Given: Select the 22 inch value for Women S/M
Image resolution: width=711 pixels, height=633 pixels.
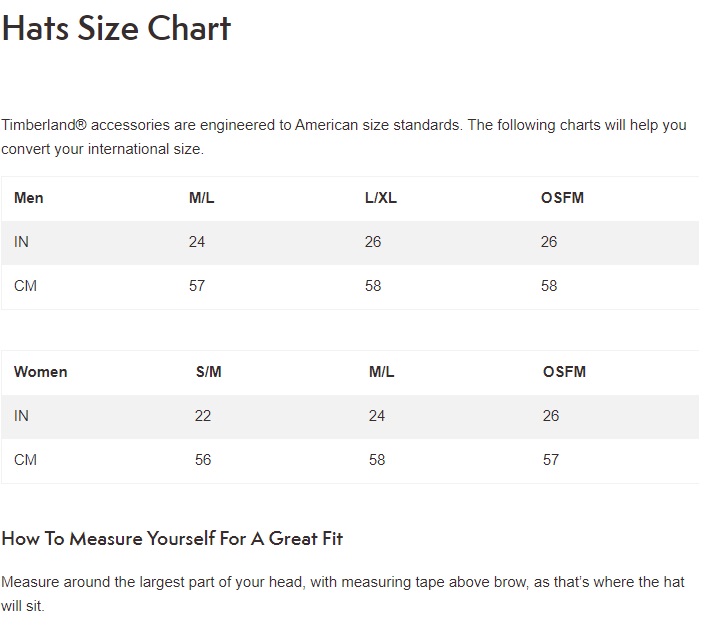Looking at the screenshot, I should [x=203, y=416].
